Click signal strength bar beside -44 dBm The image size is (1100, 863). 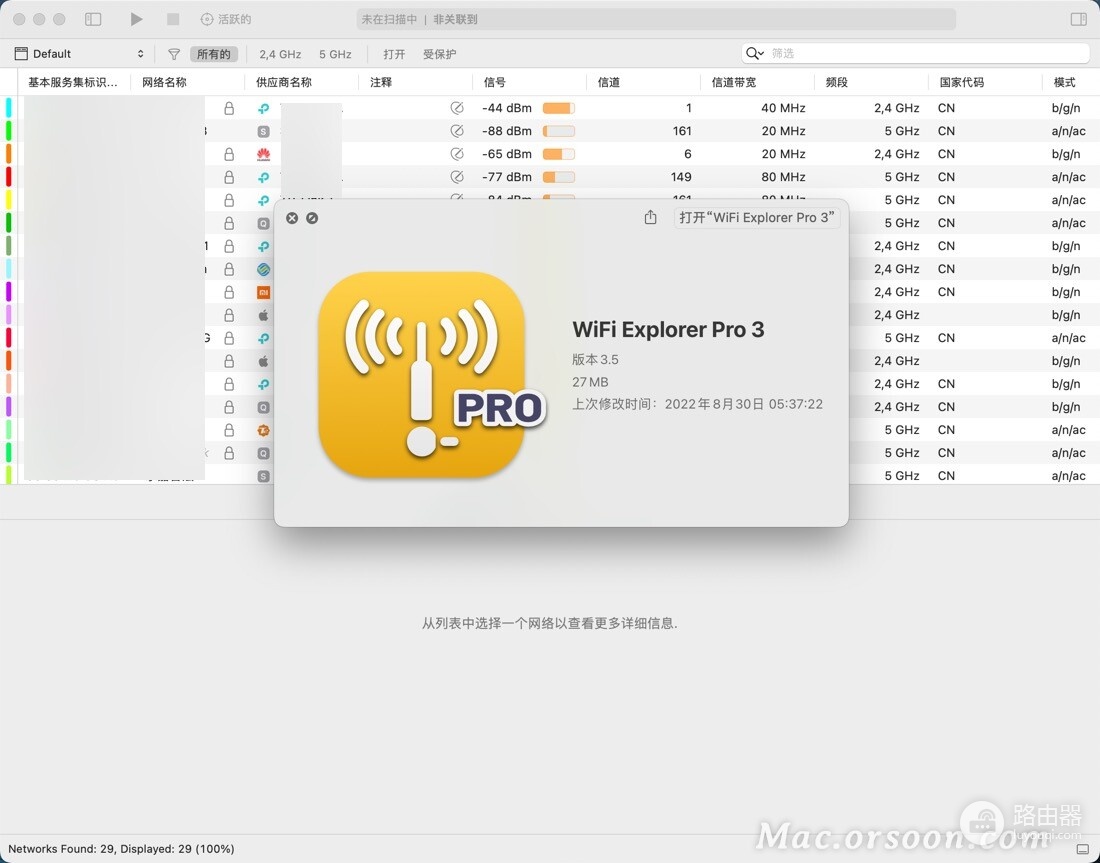[x=558, y=108]
